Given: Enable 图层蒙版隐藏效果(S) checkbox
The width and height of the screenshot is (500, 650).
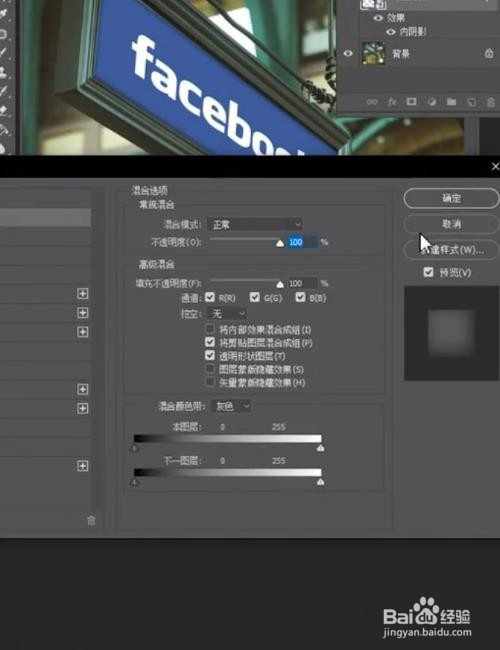Looking at the screenshot, I should point(210,369).
